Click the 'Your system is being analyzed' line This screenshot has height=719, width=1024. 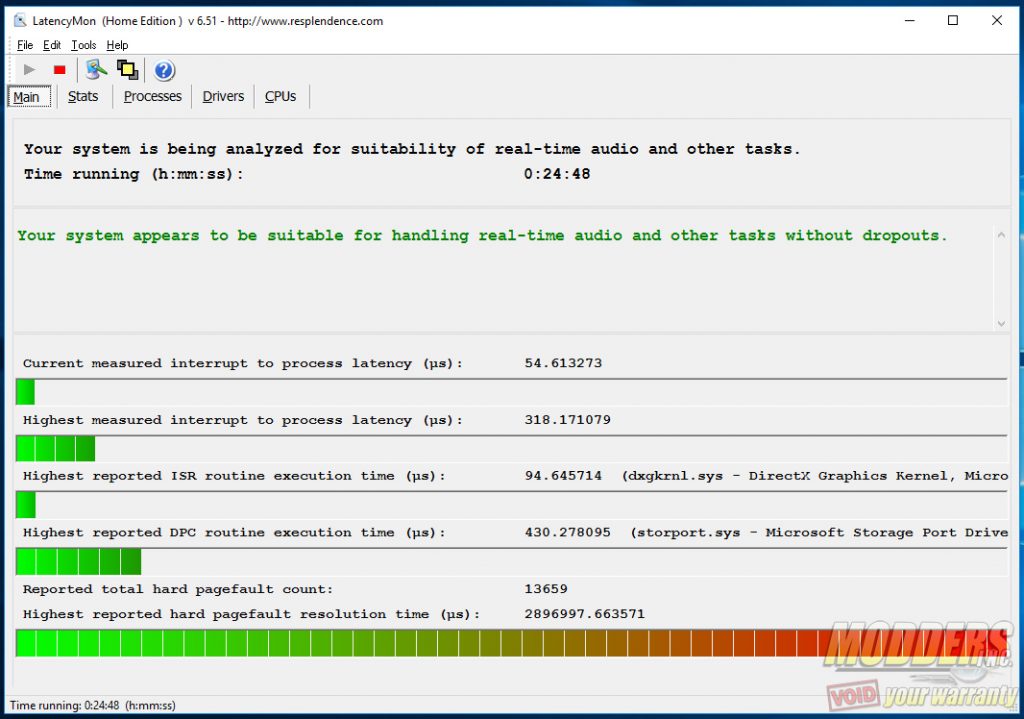click(412, 149)
